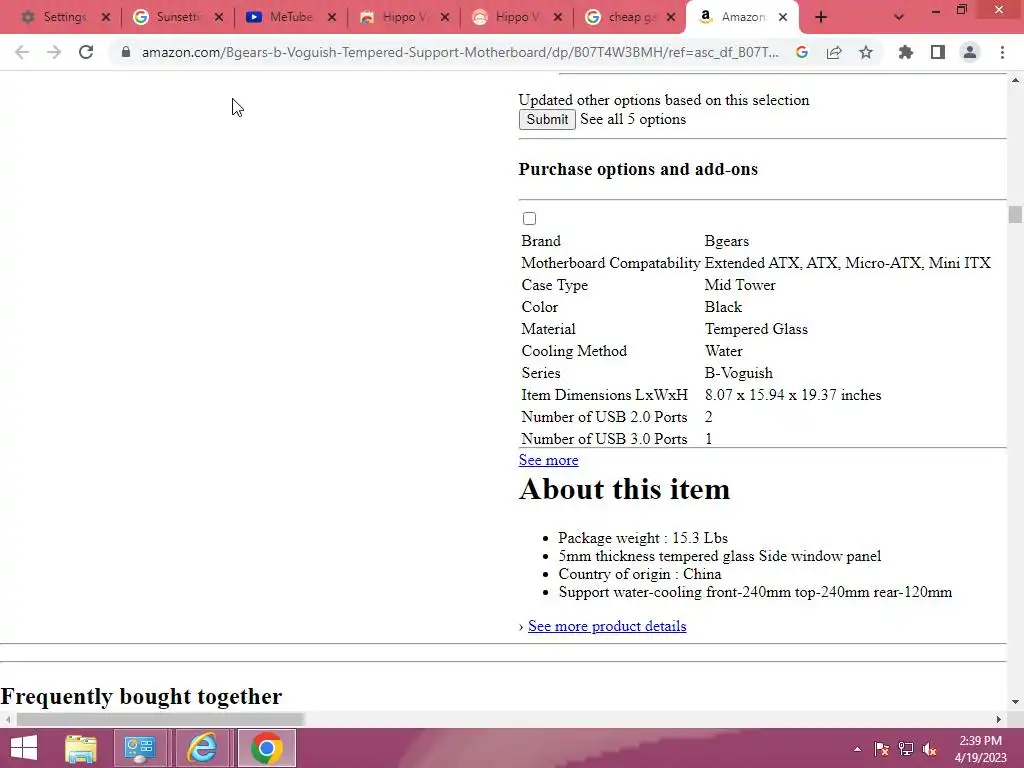
Task: Select 'Extended ATX, ATX, Micro-ATX, Mini ITX' value
Action: (848, 263)
